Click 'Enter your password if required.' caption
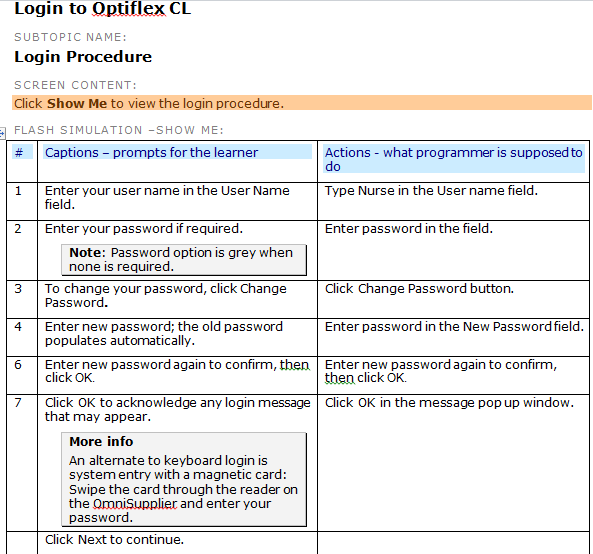This screenshot has height=554, width=593. pos(144,229)
